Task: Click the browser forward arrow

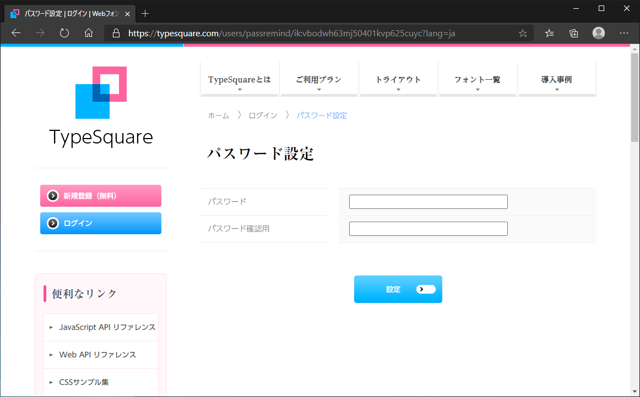Action: 40,33
